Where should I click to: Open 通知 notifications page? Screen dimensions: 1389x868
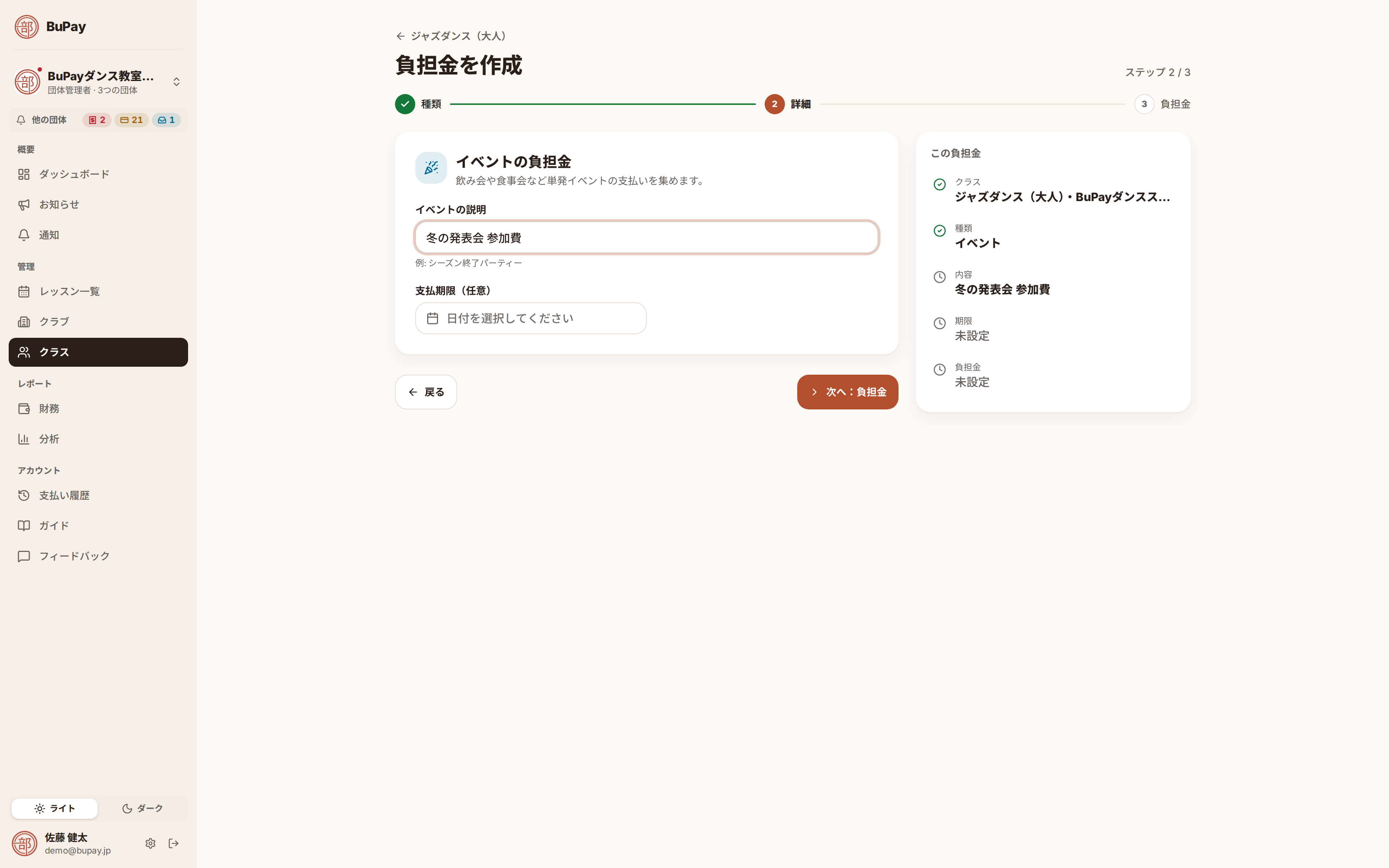point(98,235)
